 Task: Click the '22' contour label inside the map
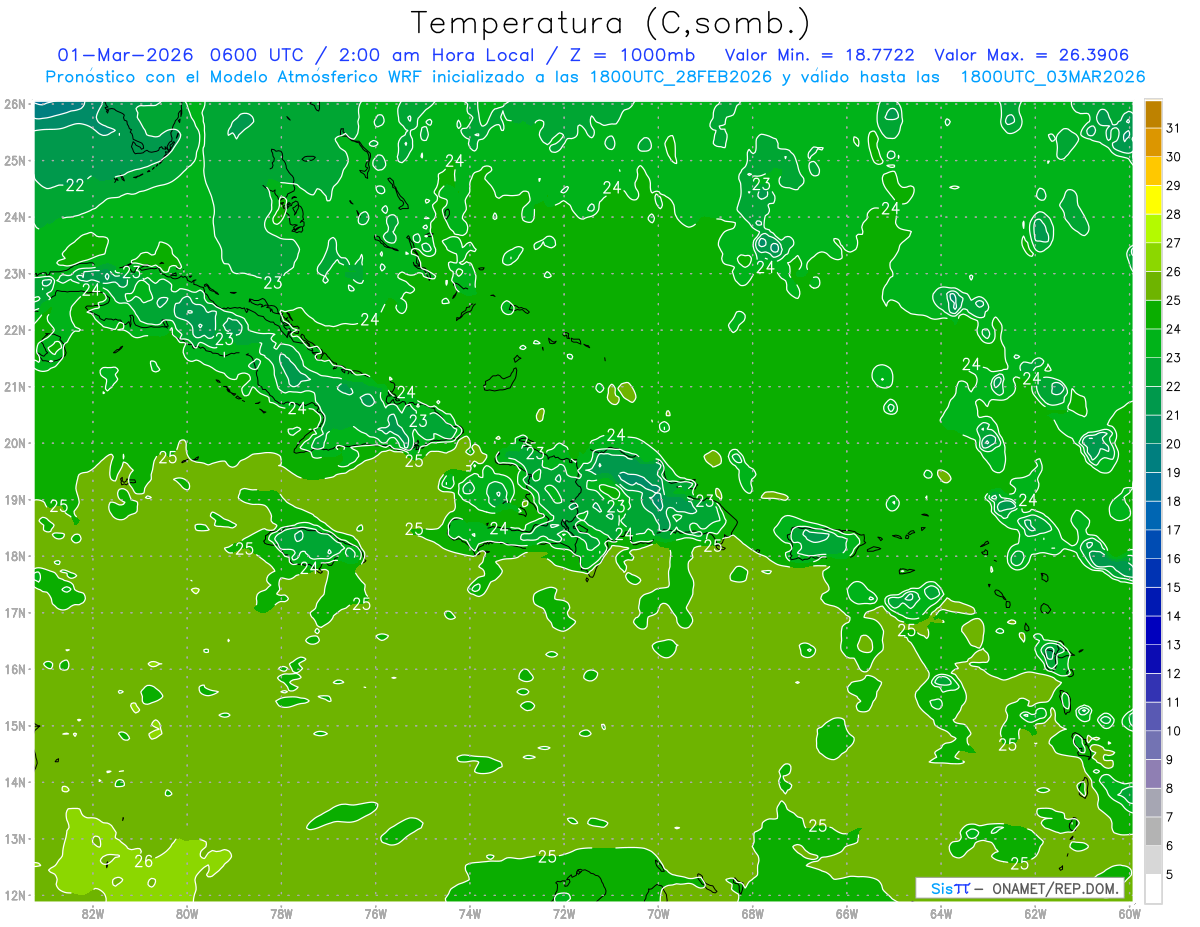(75, 185)
